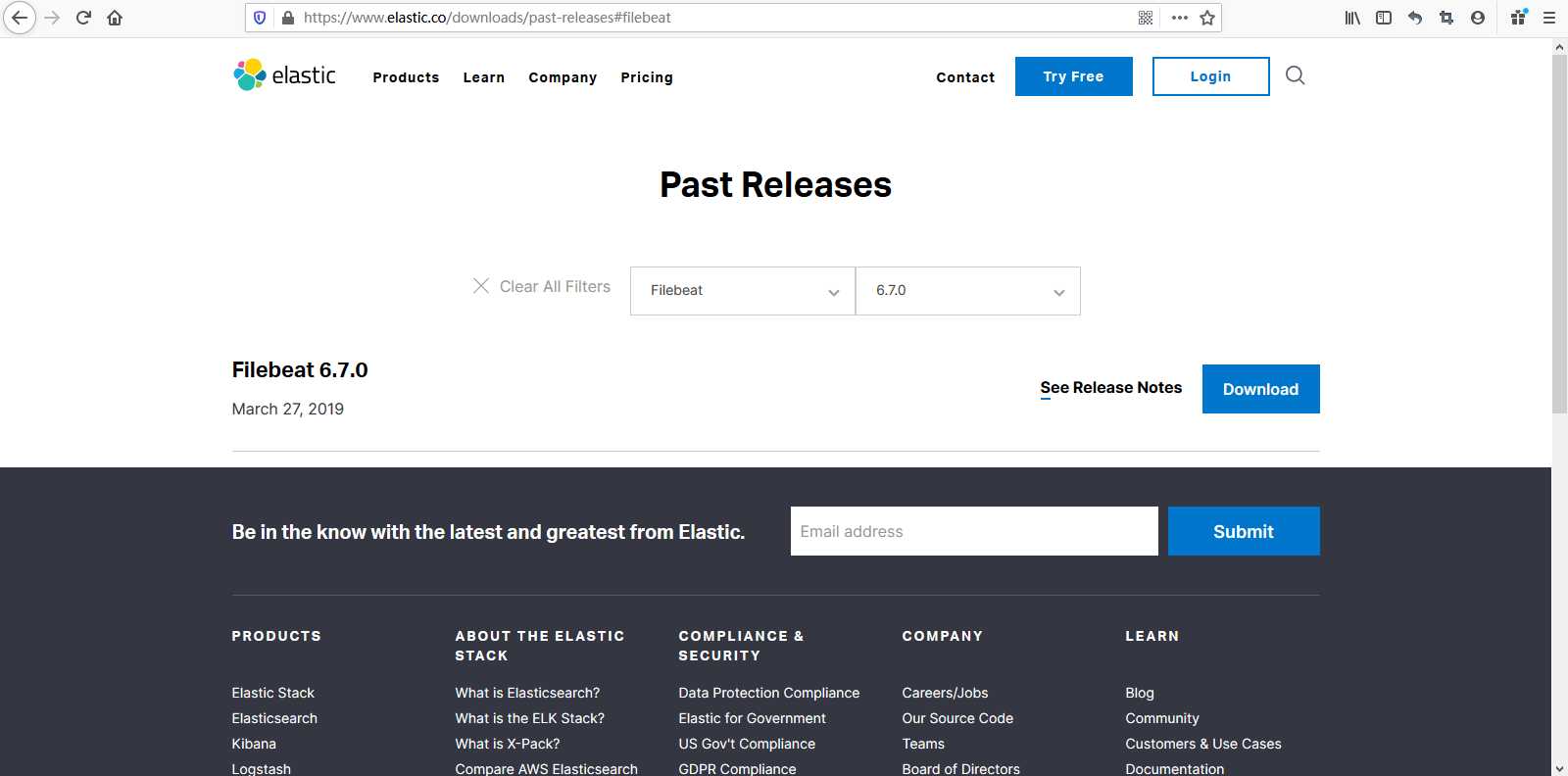Go to the browser Home page icon
Viewport: 1568px width, 776px height.
115,18
